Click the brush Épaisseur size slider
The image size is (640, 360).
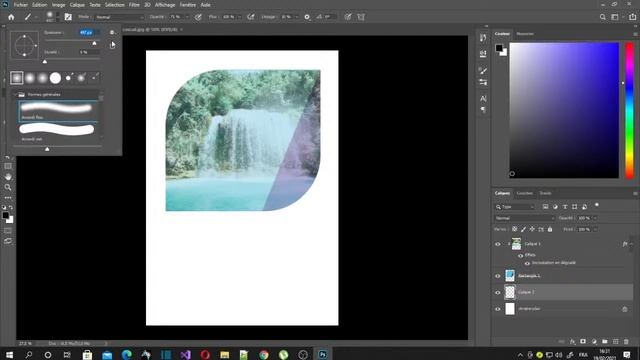tap(71, 41)
